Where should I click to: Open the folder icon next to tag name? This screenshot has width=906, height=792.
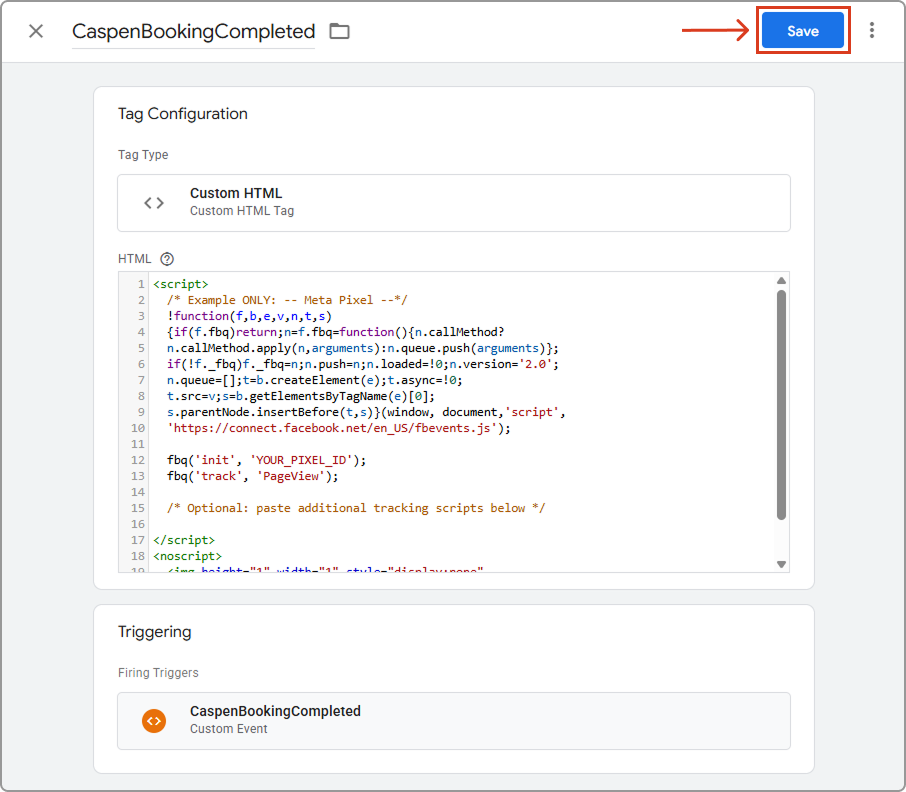340,31
